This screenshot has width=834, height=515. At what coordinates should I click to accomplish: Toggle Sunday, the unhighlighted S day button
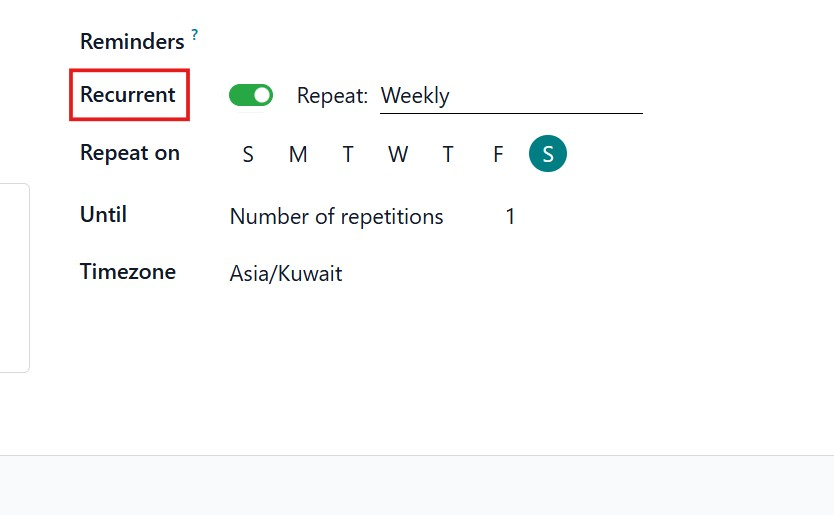coord(248,154)
